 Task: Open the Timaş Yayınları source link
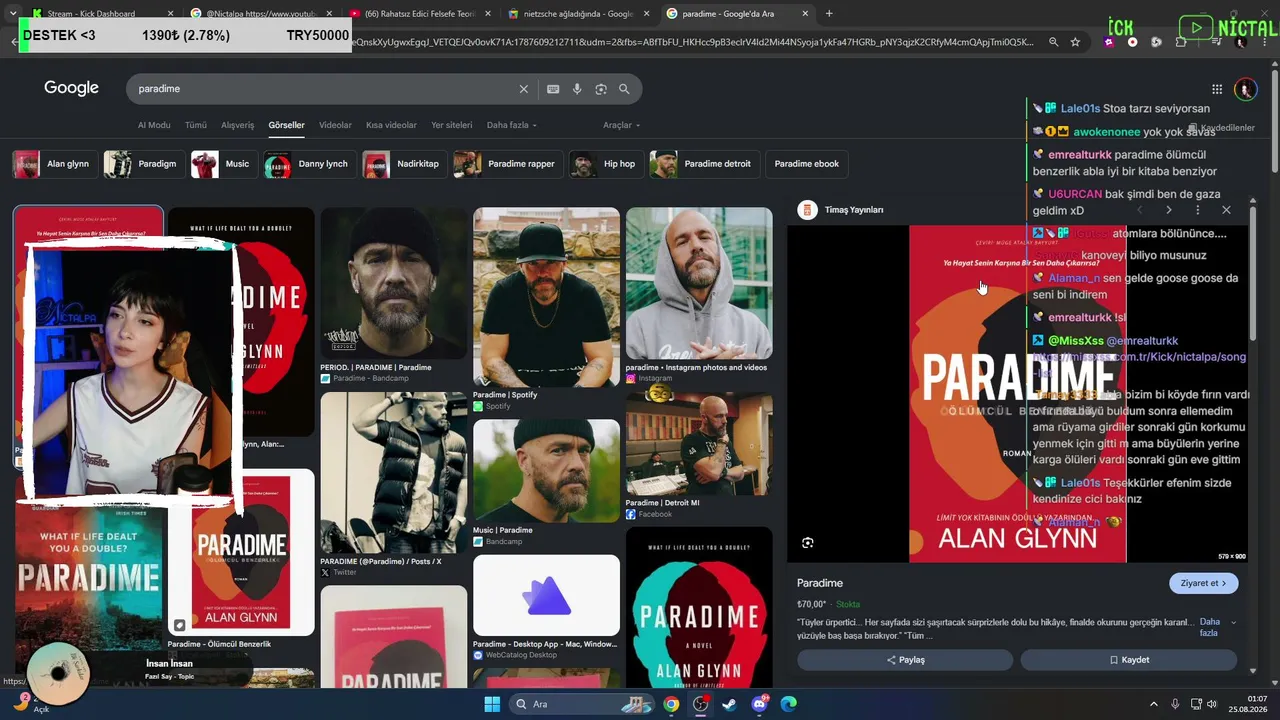coord(841,210)
